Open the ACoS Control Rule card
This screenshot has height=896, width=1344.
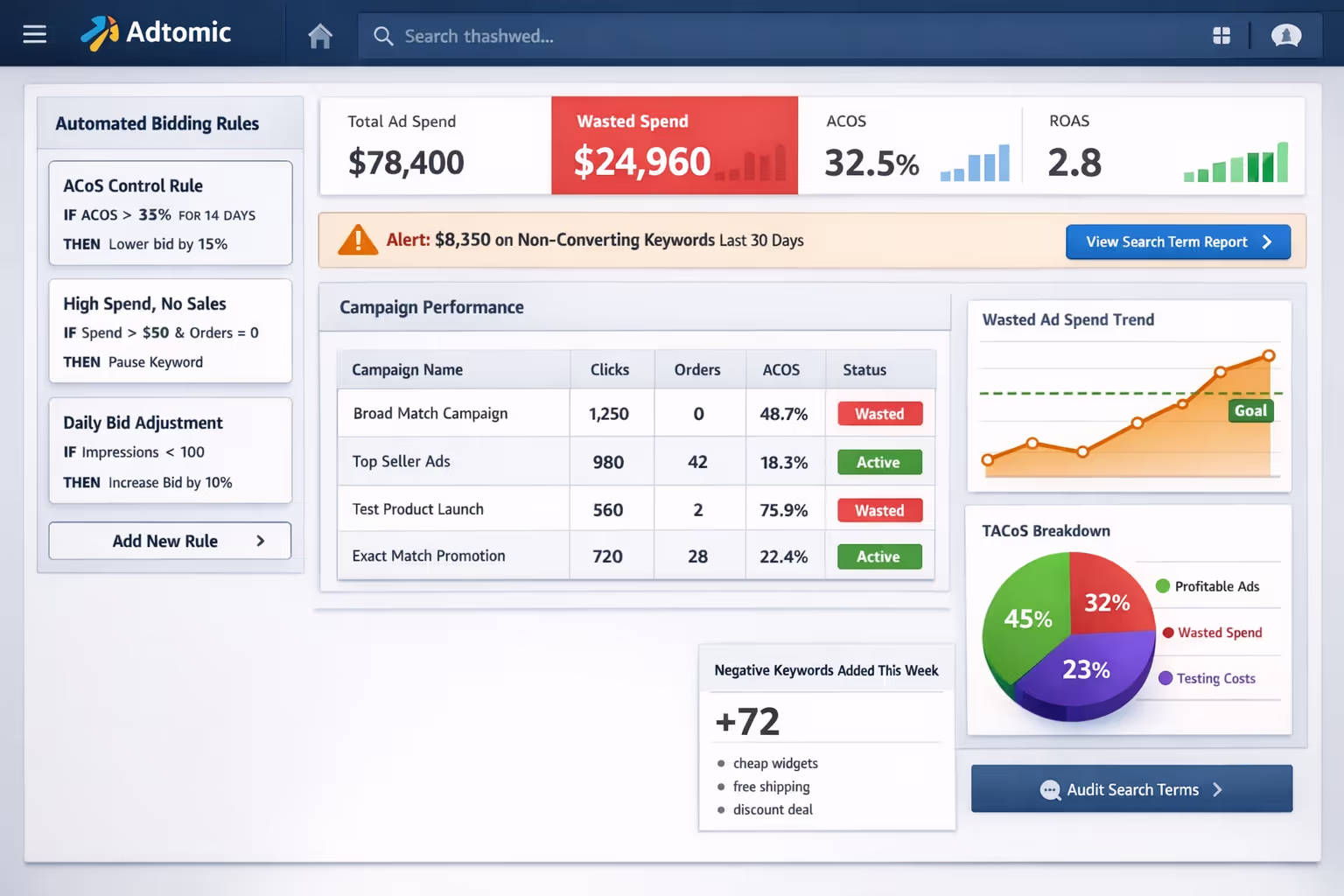(x=171, y=213)
